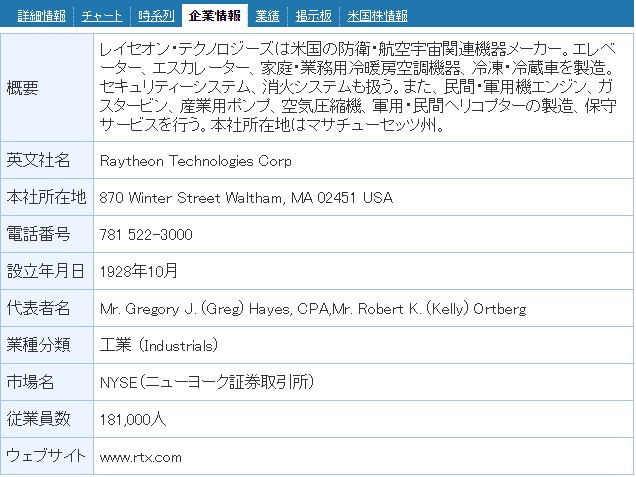
Task: Click the address 870 Winter Street Waltham
Action: (246, 198)
